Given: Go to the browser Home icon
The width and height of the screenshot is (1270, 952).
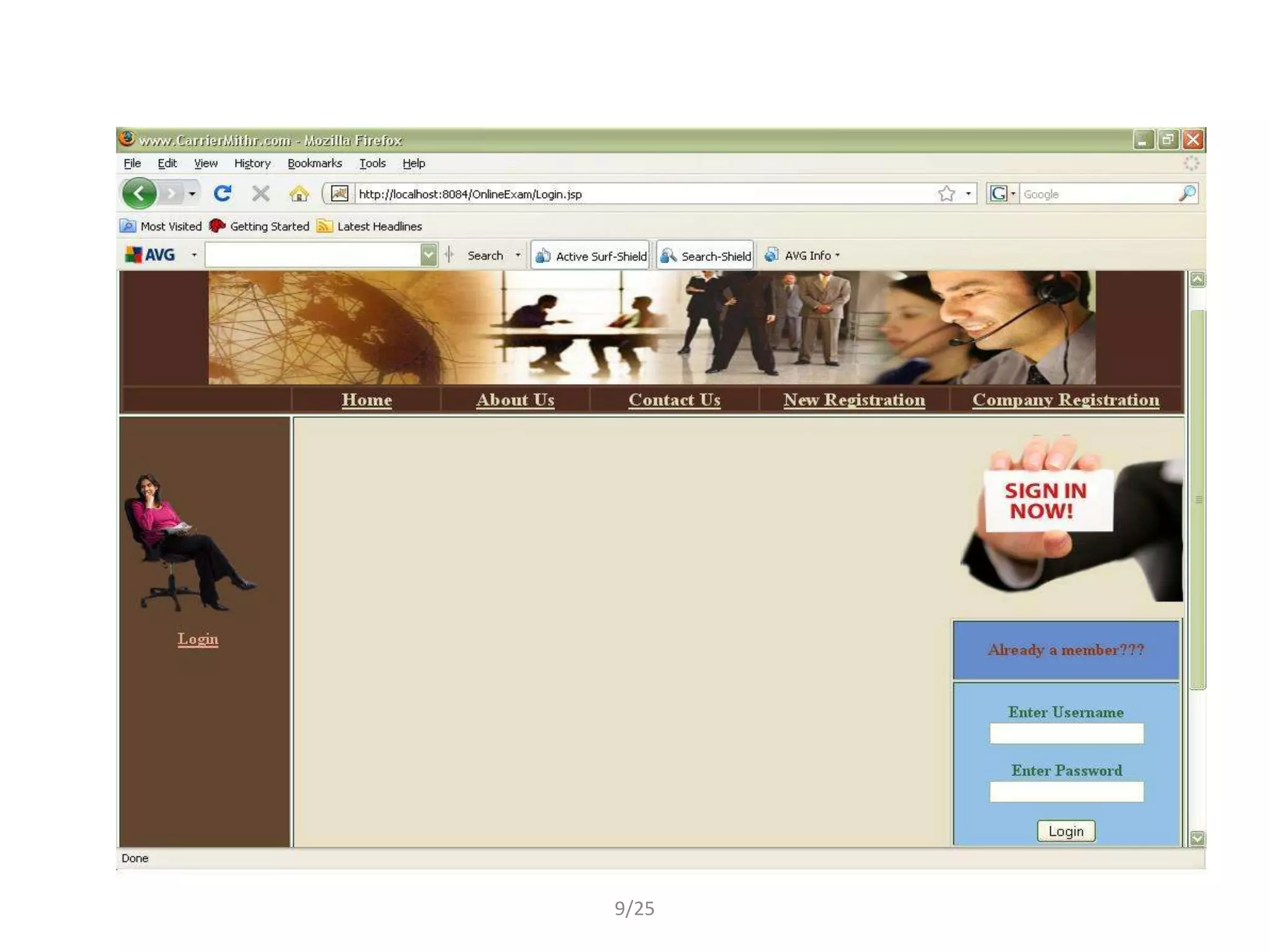Looking at the screenshot, I should click(299, 194).
